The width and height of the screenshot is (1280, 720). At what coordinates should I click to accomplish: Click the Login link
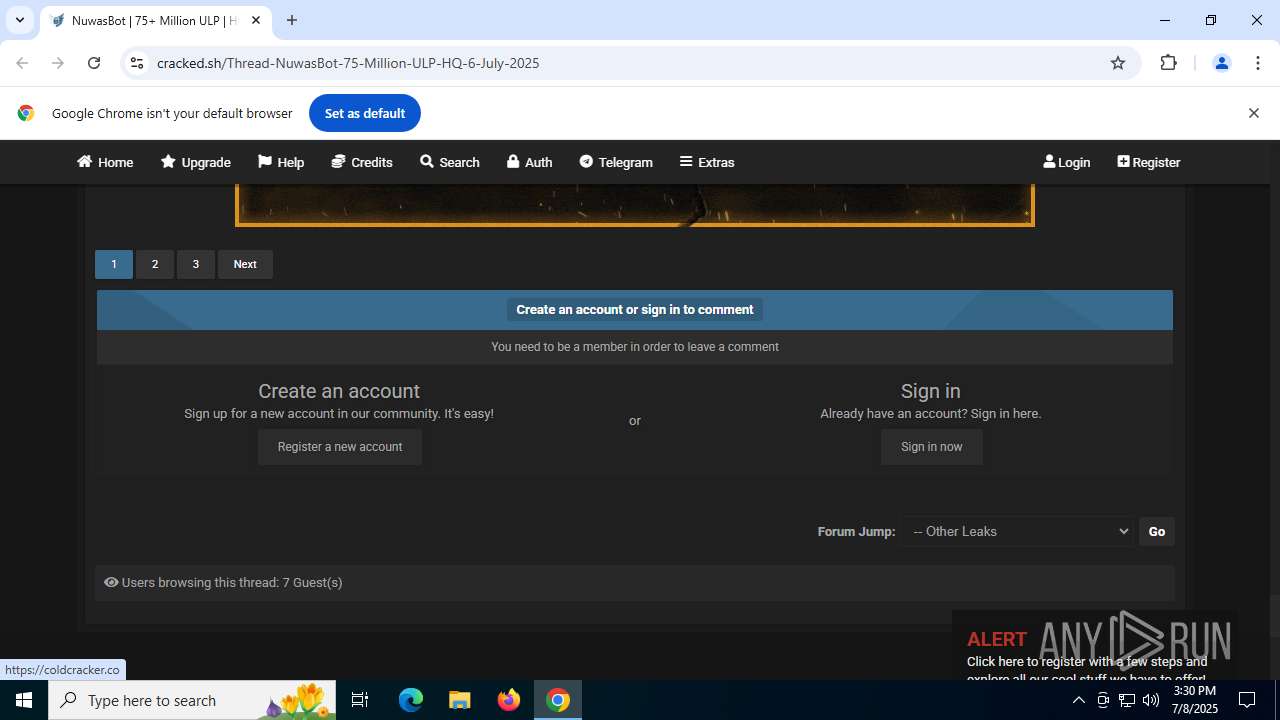tap(1067, 162)
